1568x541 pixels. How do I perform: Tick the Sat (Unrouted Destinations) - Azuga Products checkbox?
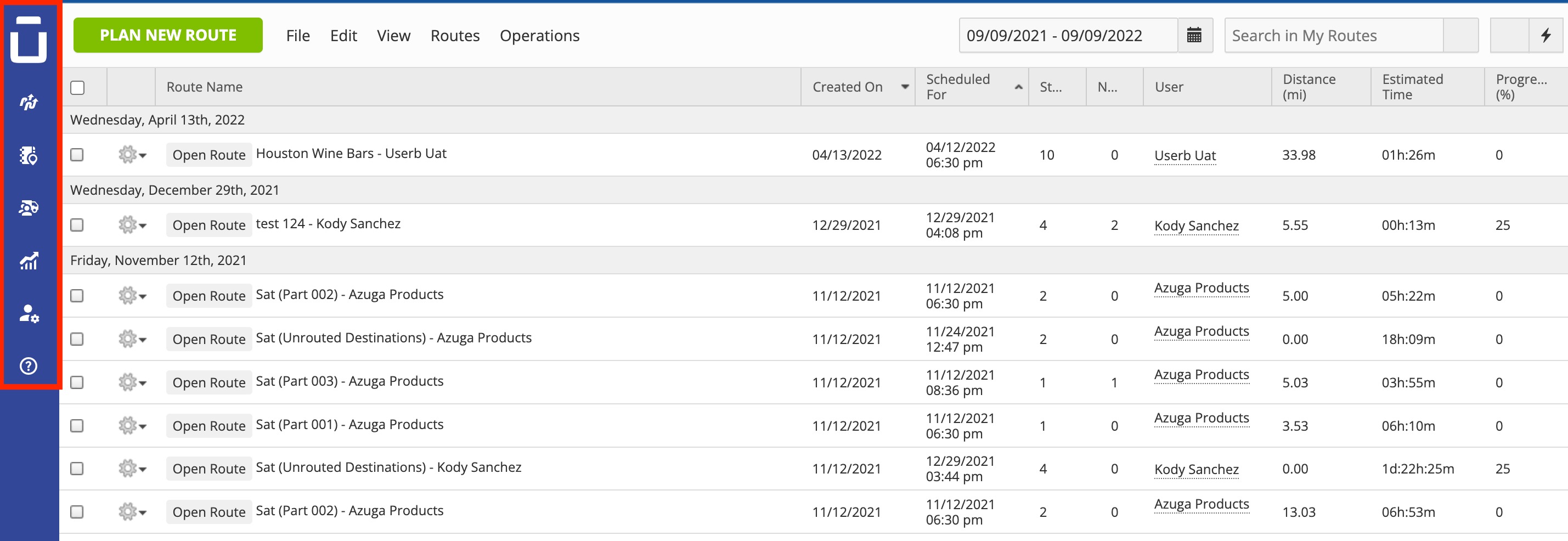(77, 339)
